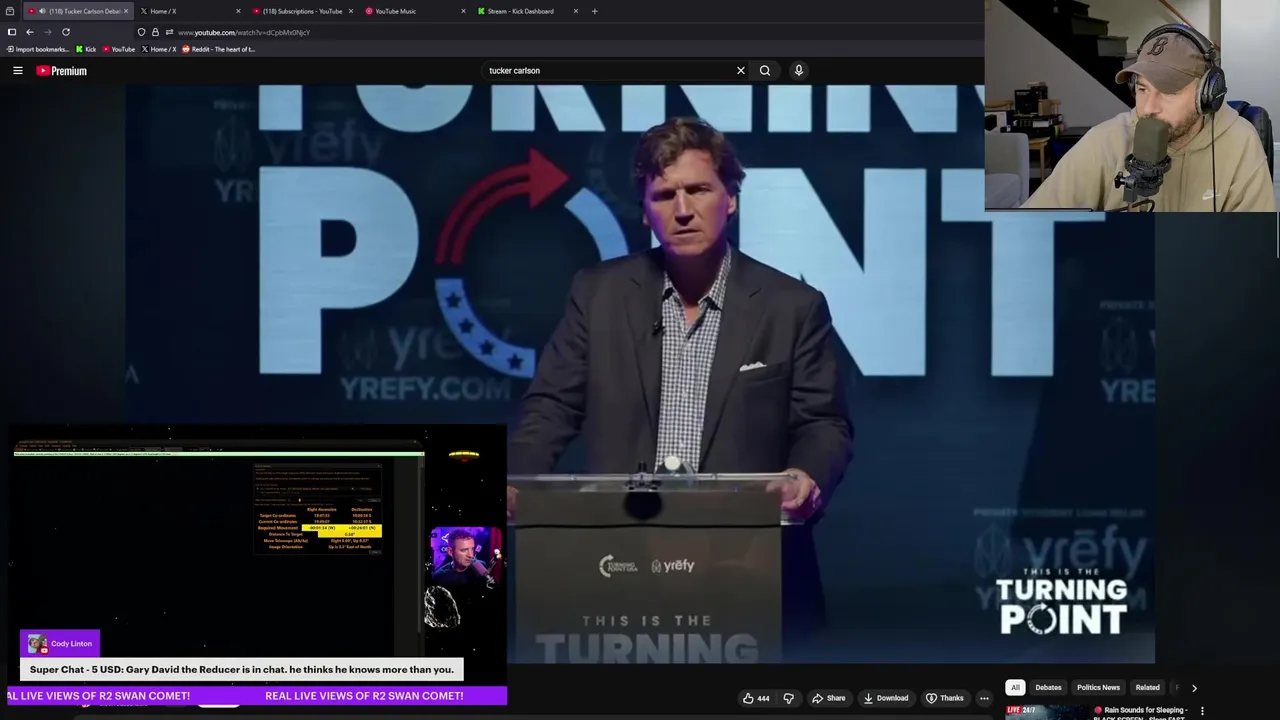Open the YouTube bookmark
The height and width of the screenshot is (720, 1280).
coord(119,49)
